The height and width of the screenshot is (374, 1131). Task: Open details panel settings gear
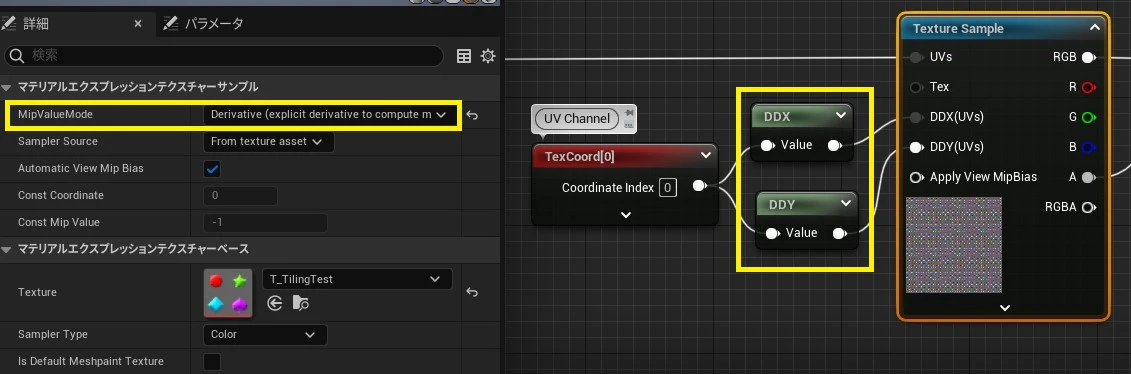[488, 56]
